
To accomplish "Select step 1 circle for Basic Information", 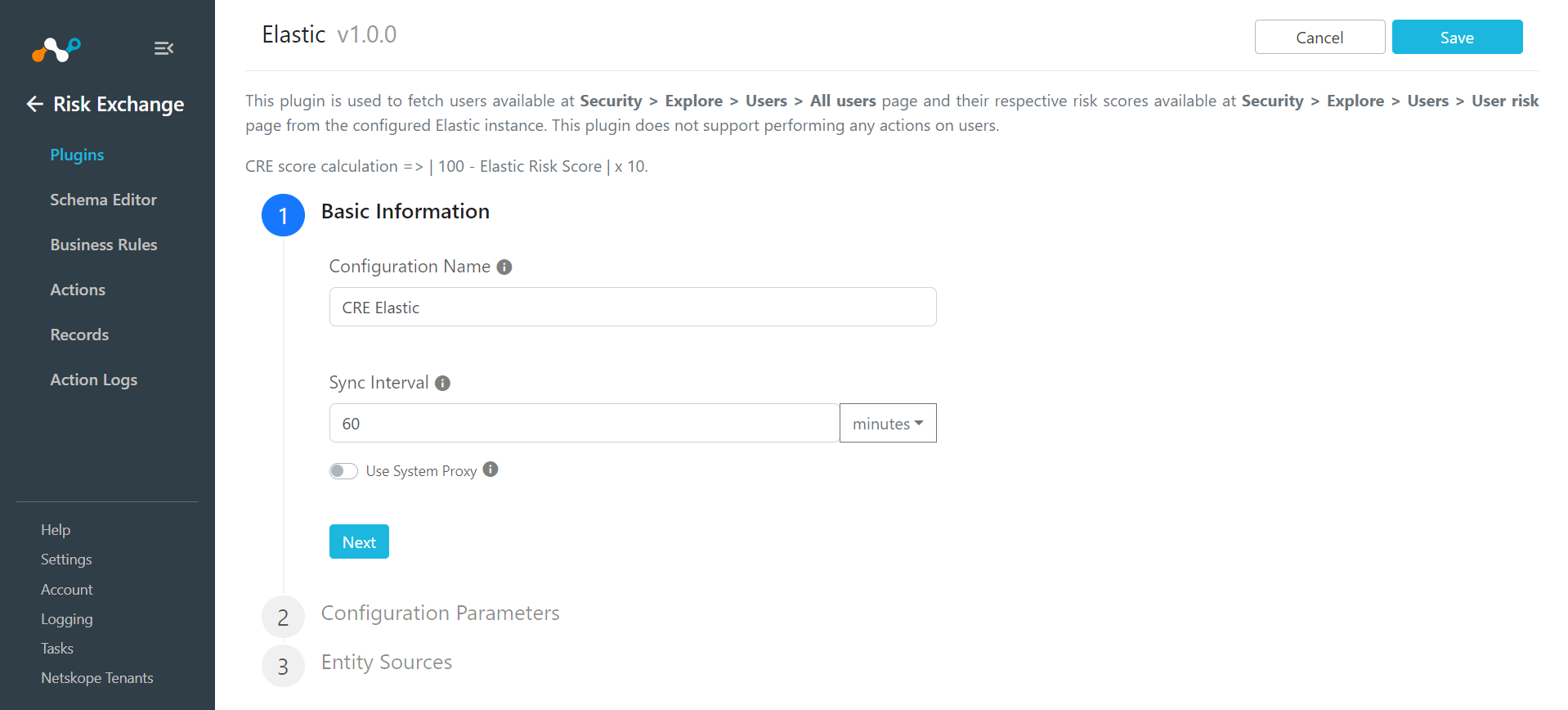I will coord(283,215).
